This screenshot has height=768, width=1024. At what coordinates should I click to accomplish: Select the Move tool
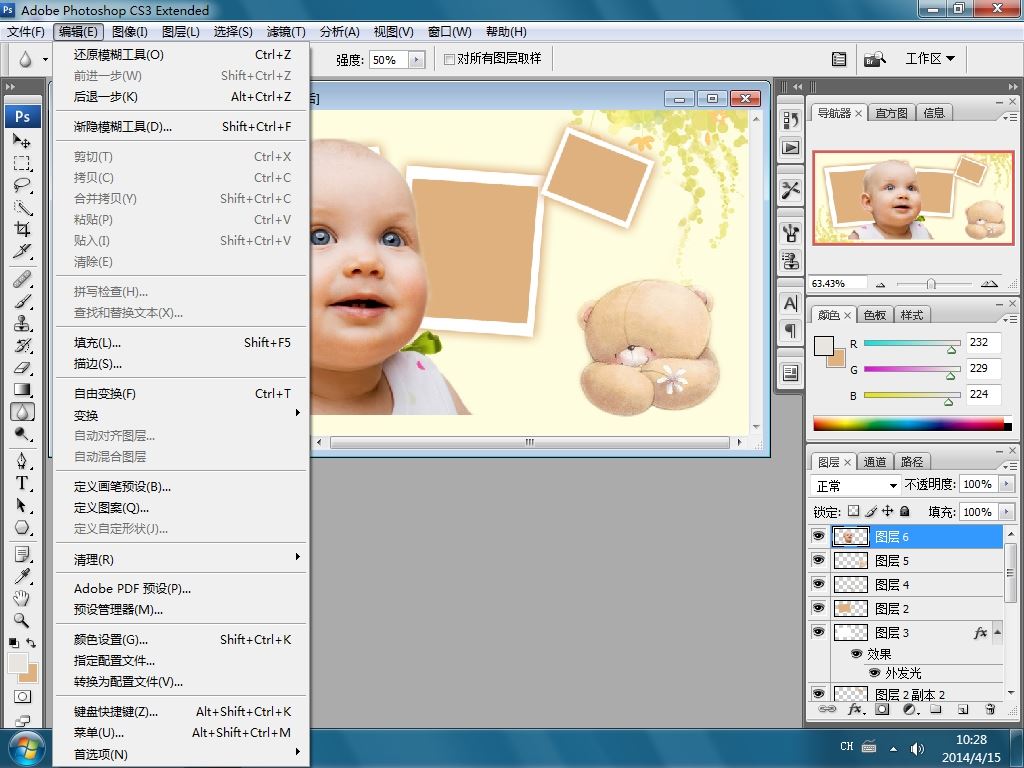(22, 141)
